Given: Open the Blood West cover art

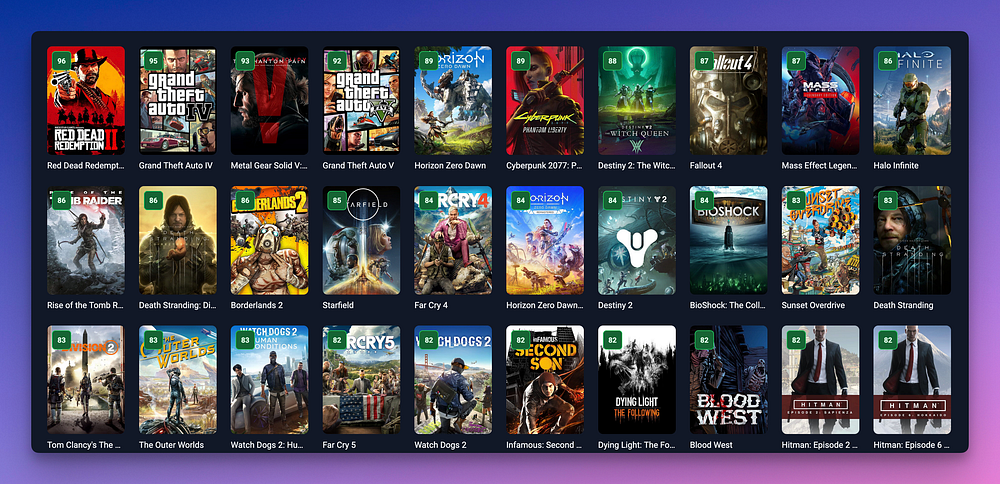Looking at the screenshot, I should click(729, 380).
